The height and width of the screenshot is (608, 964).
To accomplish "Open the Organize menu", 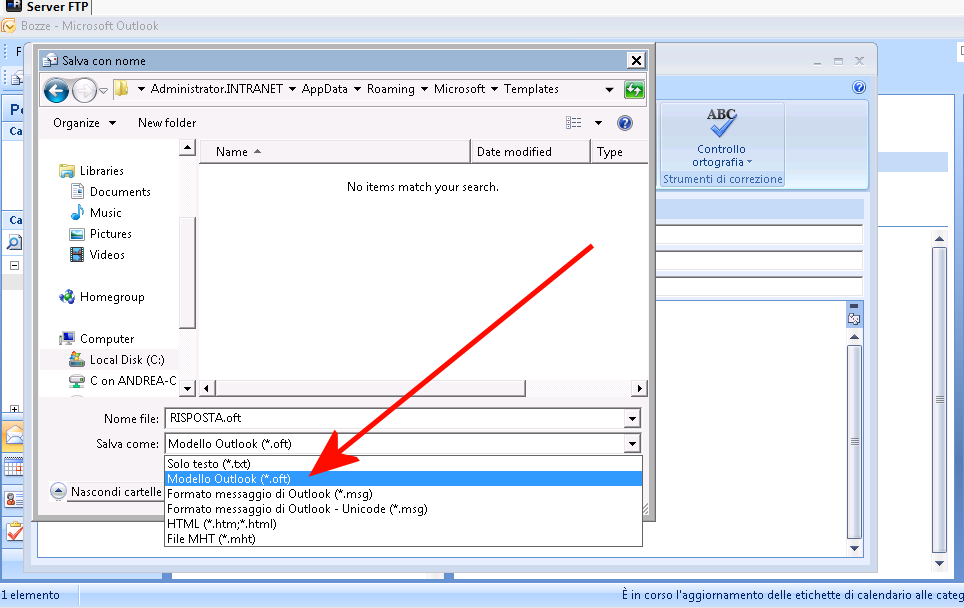I will 84,123.
